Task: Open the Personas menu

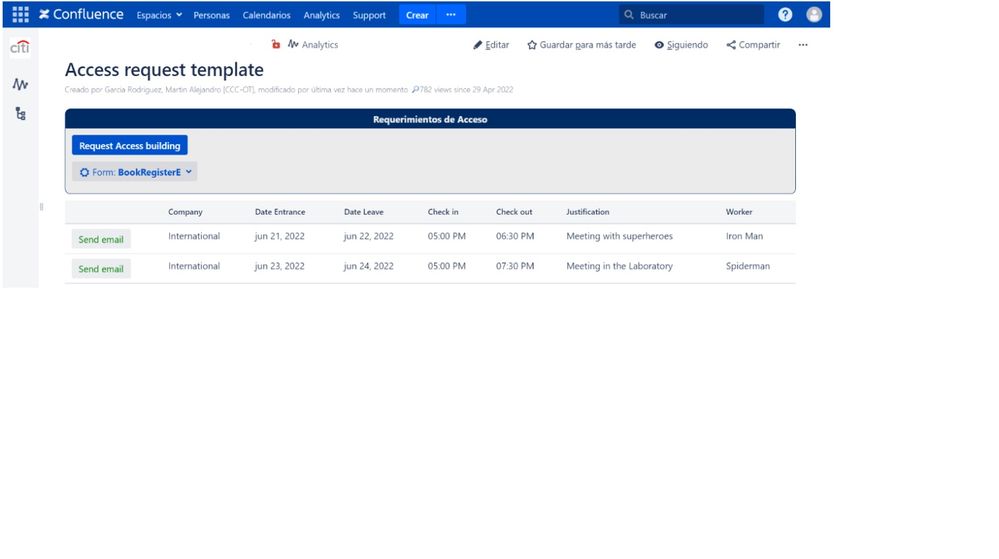Action: pos(212,15)
